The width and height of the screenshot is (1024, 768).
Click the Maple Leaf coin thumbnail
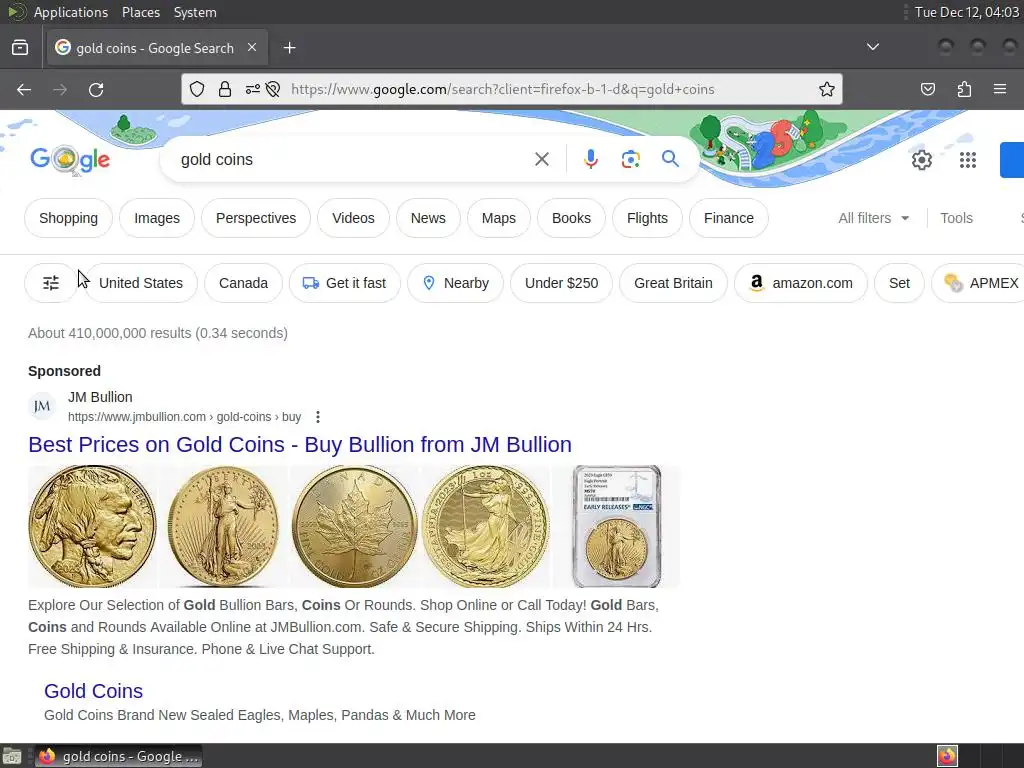355,526
